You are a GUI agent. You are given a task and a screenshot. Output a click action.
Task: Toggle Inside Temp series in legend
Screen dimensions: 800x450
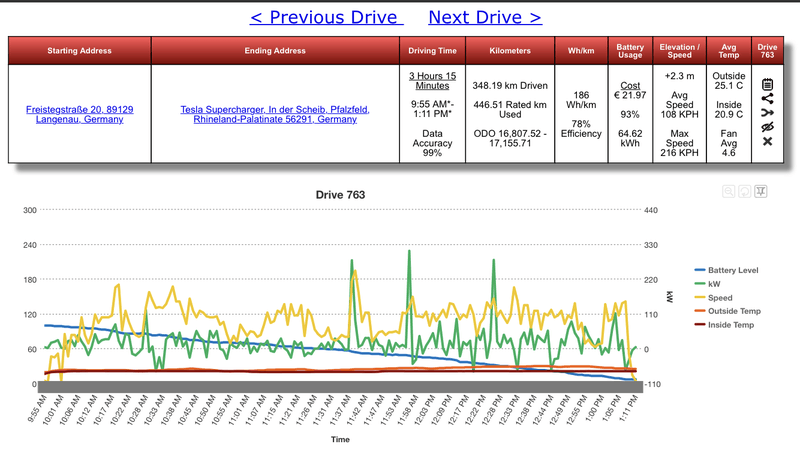pos(724,324)
